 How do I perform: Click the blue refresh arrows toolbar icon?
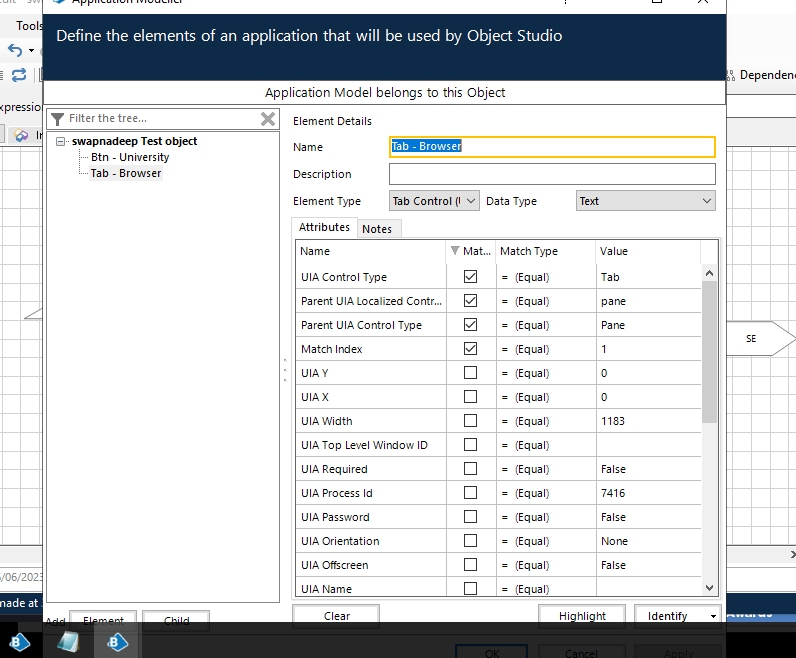[19, 75]
